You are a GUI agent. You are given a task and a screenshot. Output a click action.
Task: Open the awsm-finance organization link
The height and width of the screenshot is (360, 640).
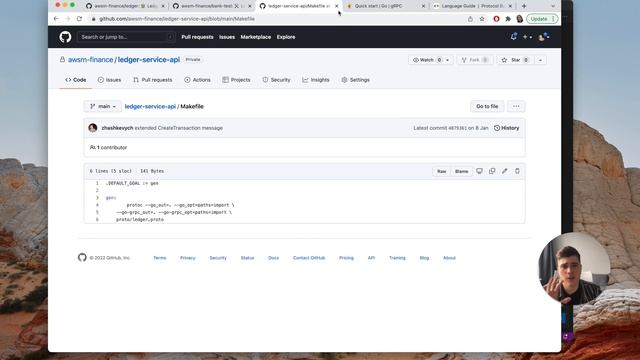(90, 60)
